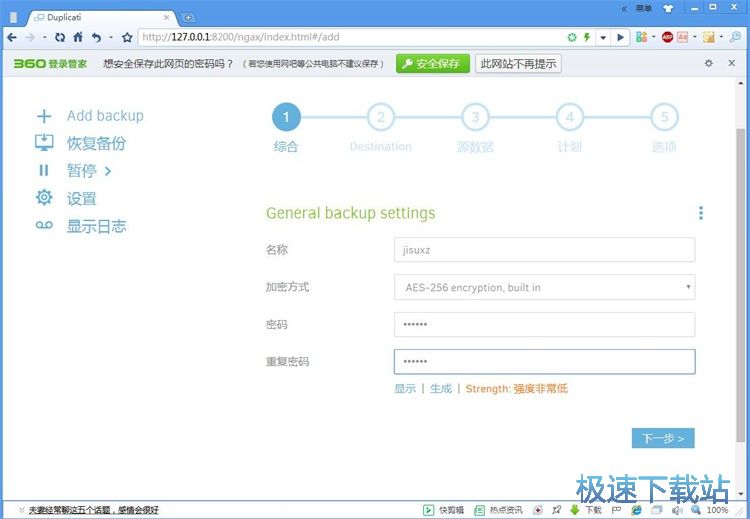
Task: Click the red ABP Adblock icon
Action: click(x=667, y=37)
